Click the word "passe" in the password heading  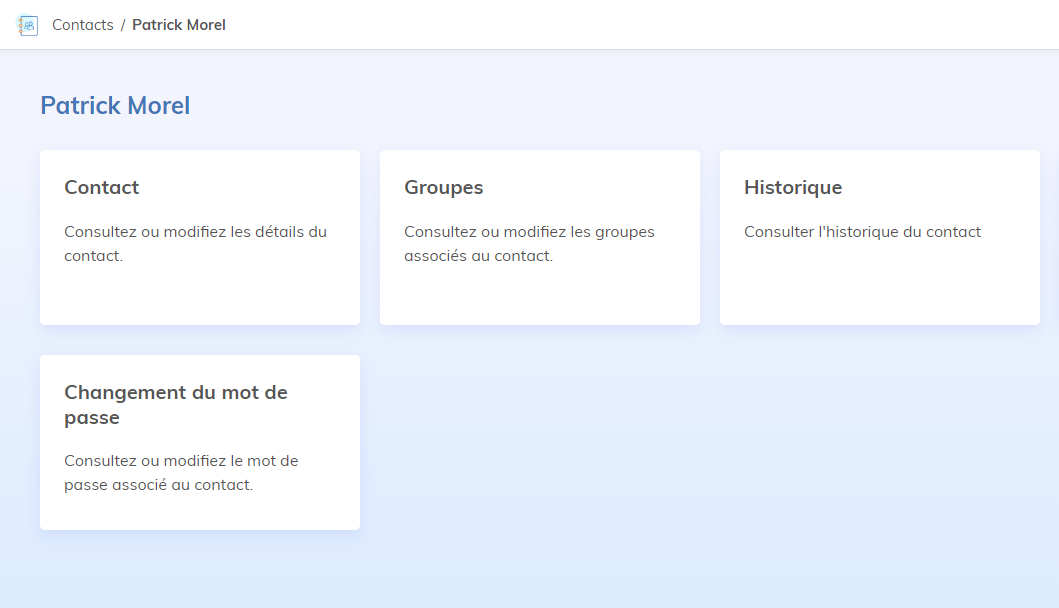point(92,418)
